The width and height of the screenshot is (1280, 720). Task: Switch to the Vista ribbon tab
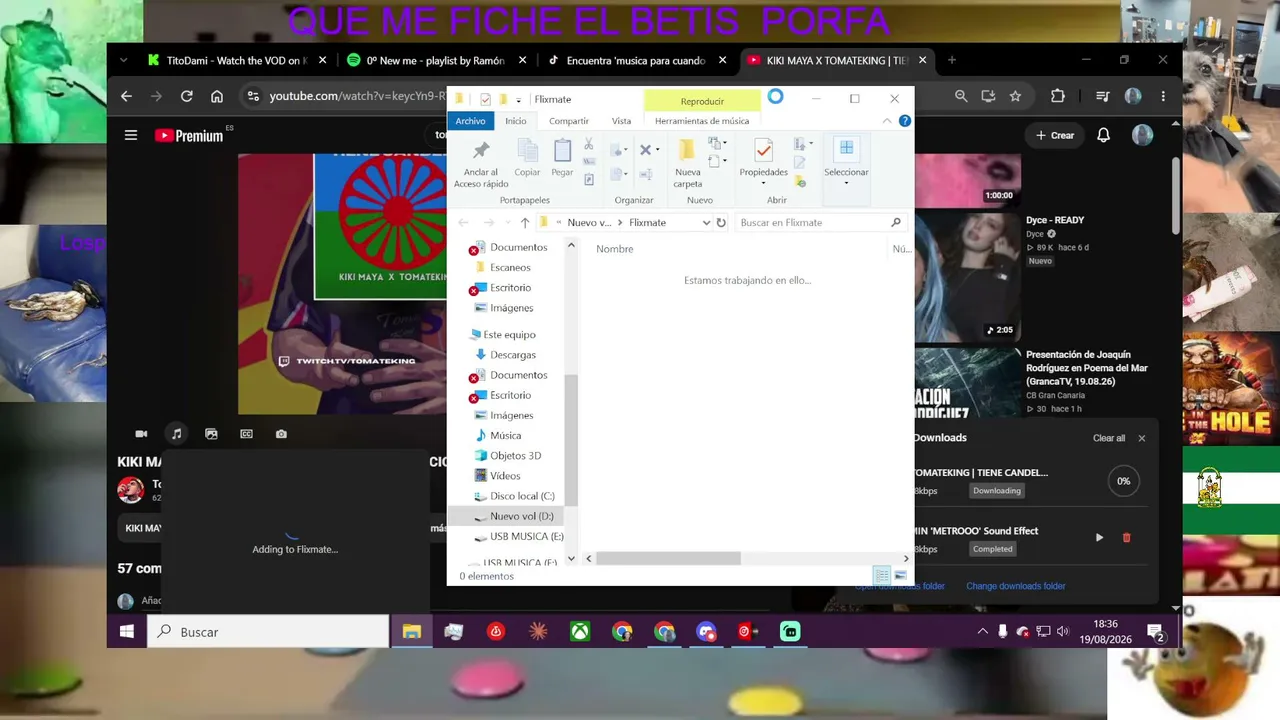pyautogui.click(x=622, y=121)
